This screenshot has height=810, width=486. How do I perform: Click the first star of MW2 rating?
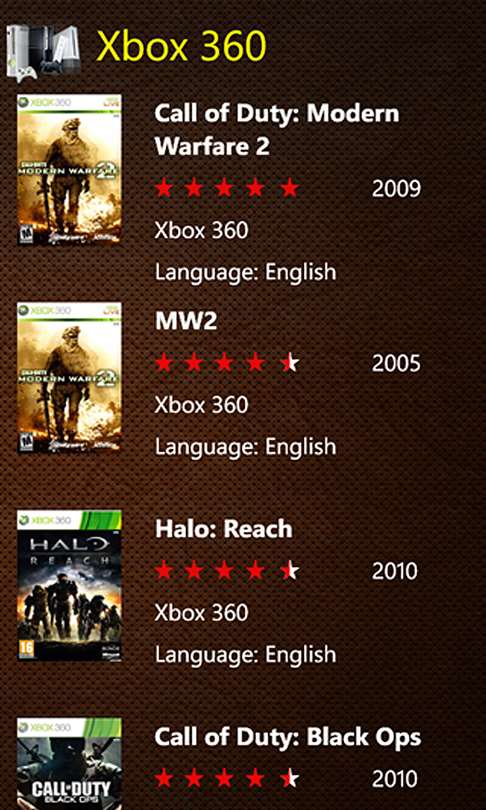(x=164, y=363)
